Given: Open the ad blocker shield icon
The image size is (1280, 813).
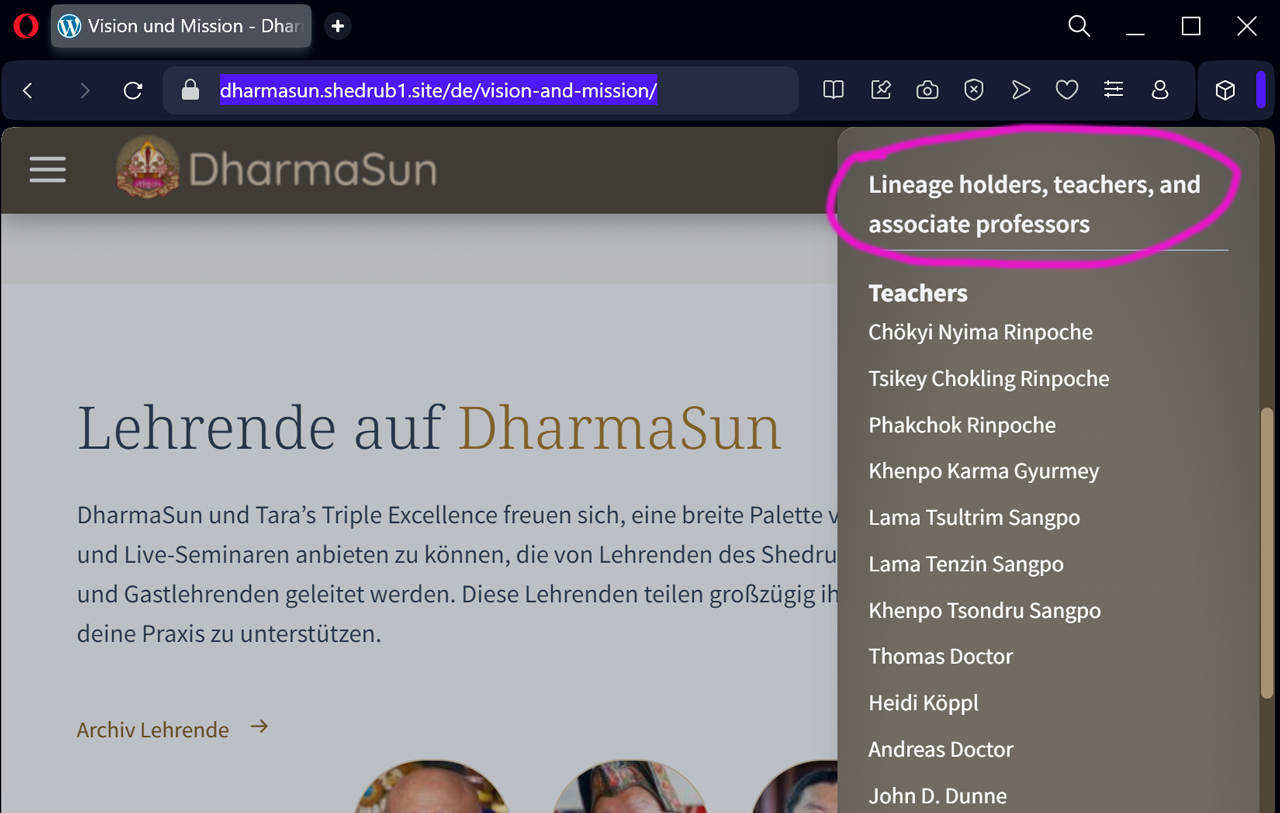Looking at the screenshot, I should 974,90.
